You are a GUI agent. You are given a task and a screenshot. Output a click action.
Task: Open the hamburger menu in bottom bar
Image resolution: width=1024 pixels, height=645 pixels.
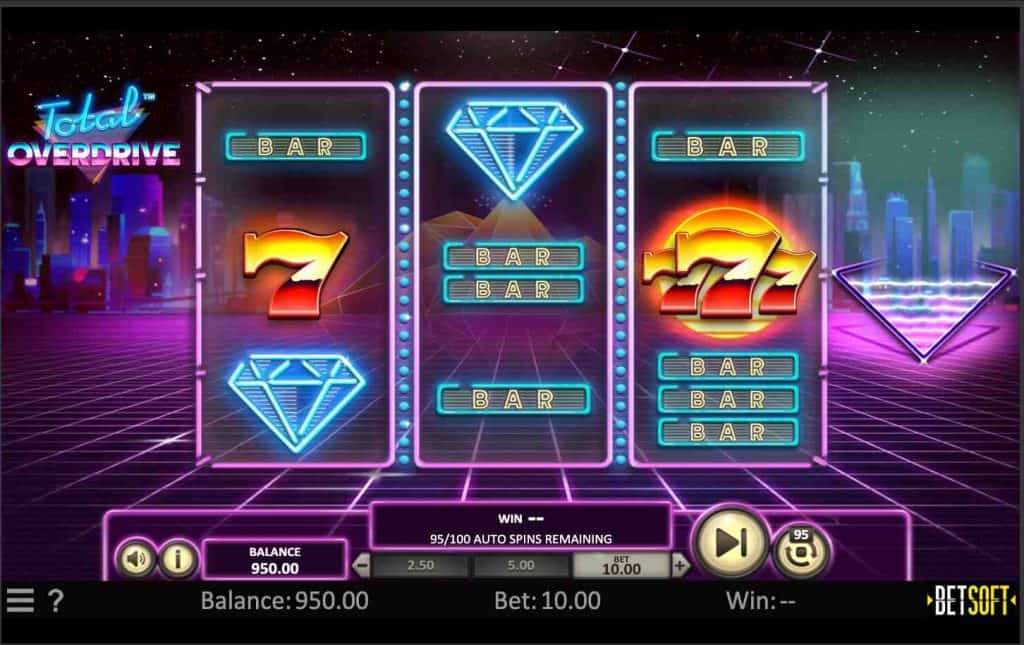(20, 600)
